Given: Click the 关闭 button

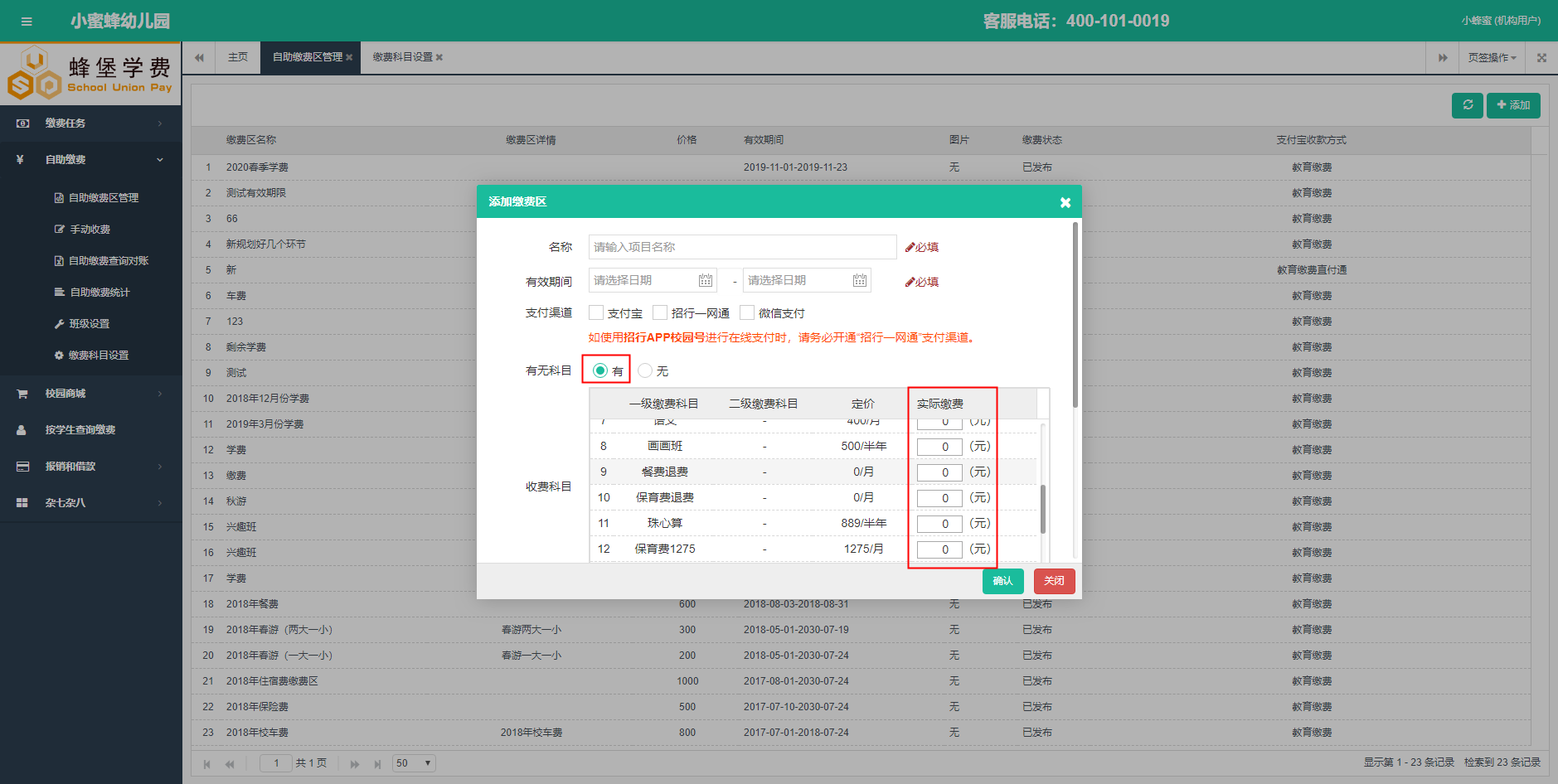Looking at the screenshot, I should (x=1055, y=581).
